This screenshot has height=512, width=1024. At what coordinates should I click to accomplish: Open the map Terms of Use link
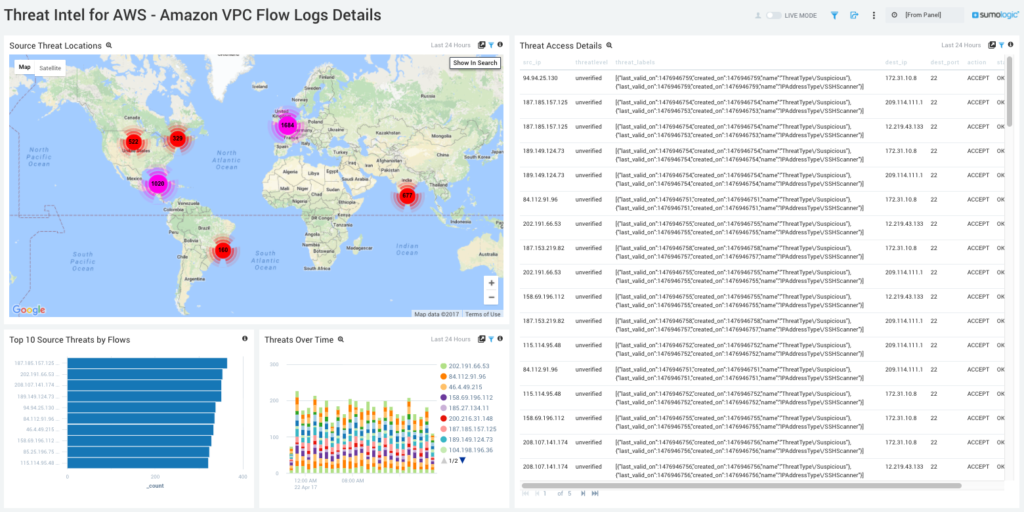483,314
